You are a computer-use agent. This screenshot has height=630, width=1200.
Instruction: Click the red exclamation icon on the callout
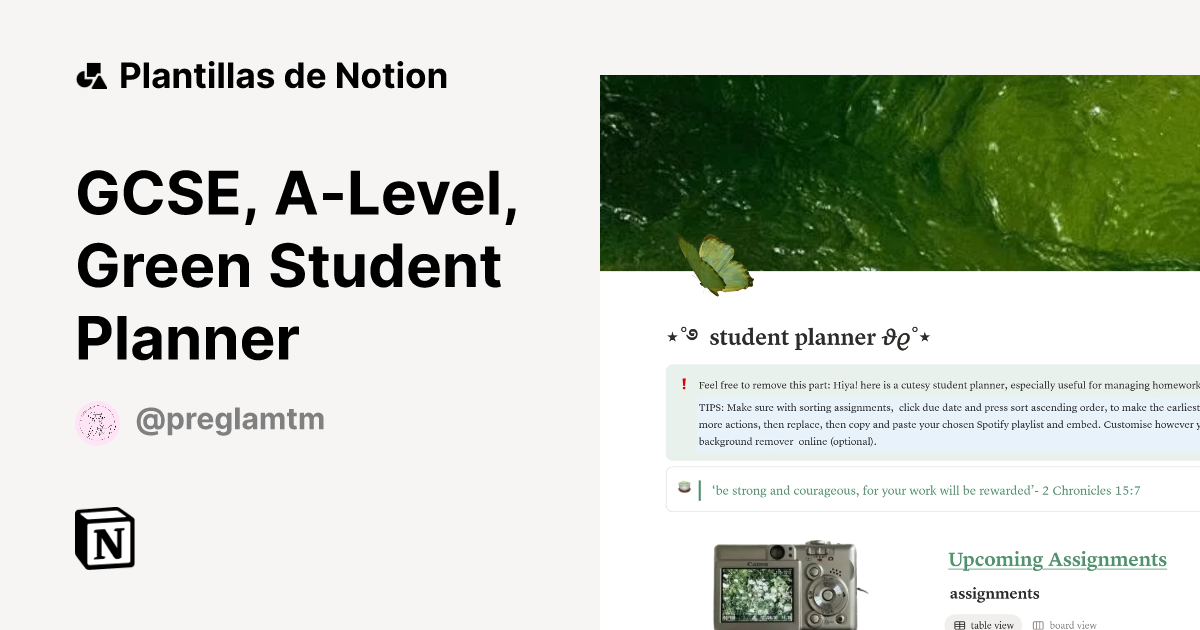pyautogui.click(x=684, y=383)
